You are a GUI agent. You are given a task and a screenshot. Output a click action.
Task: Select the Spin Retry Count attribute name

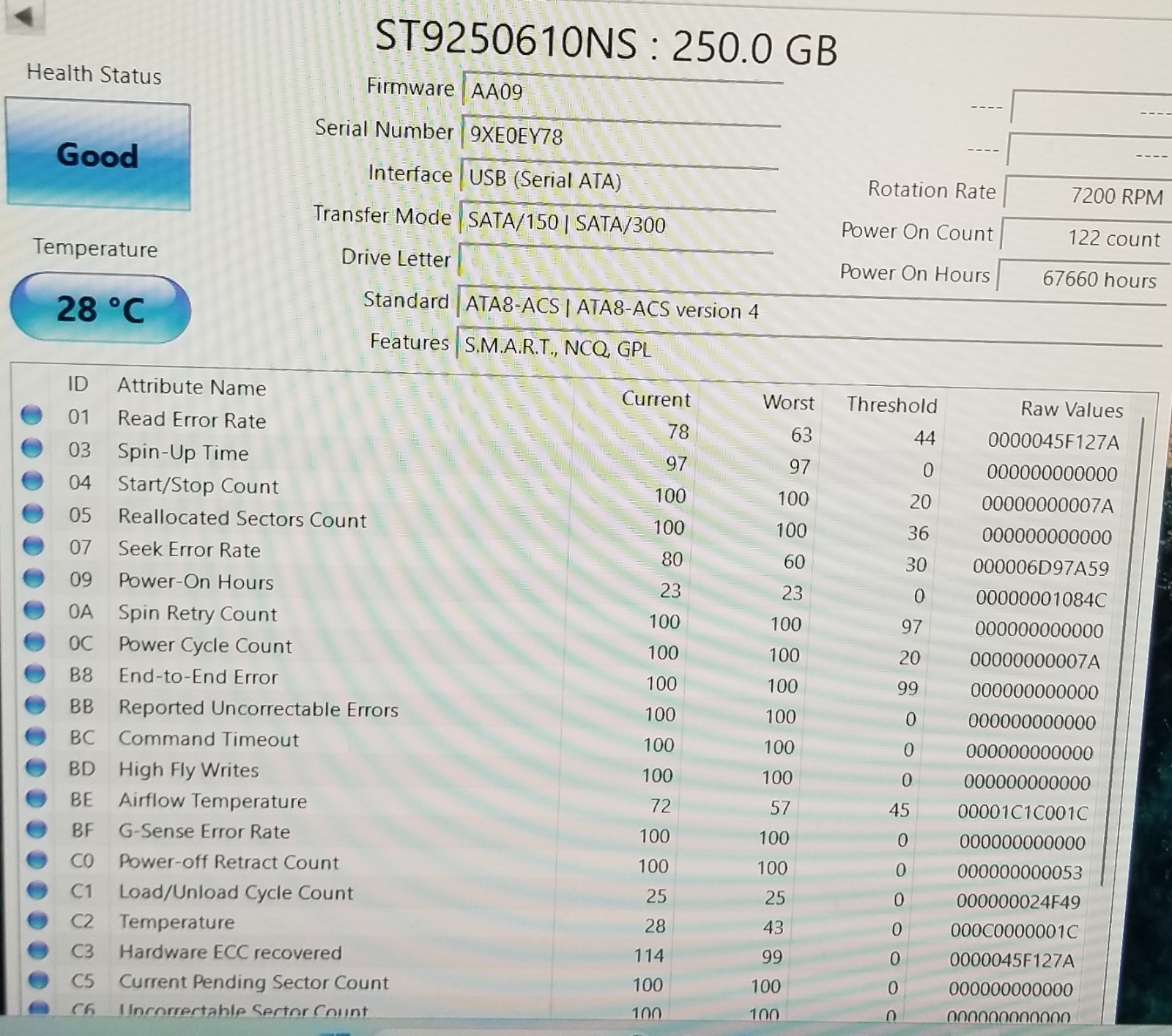coord(198,613)
